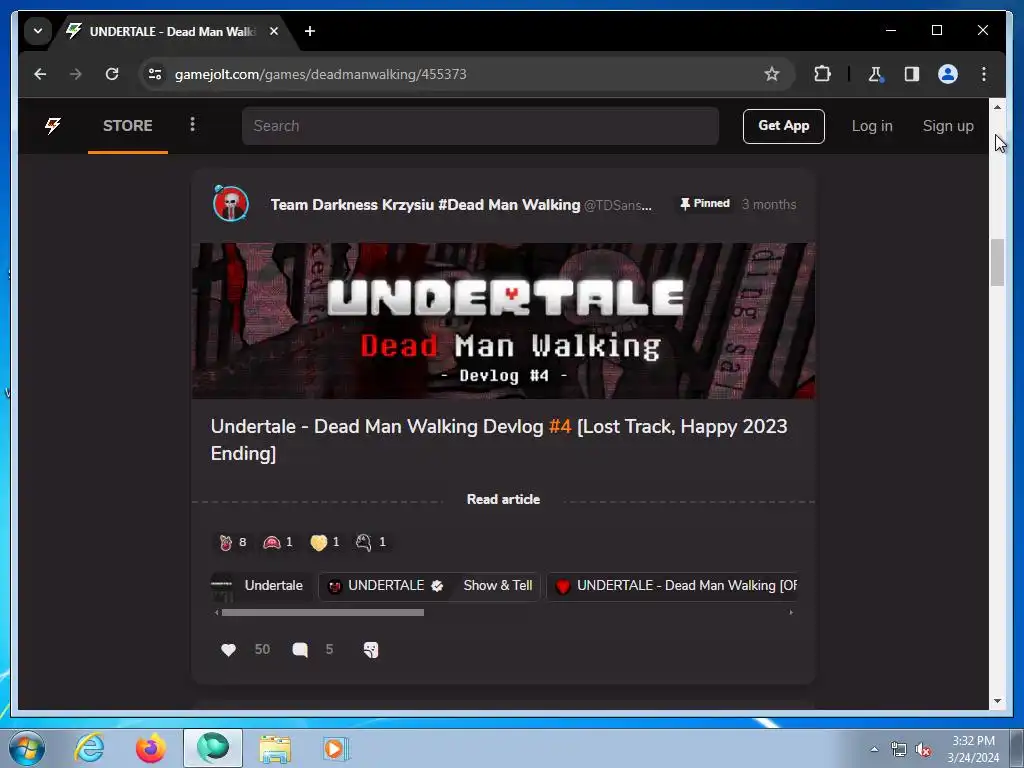Open the Devlog #4 post title
This screenshot has width=1024, height=768.
pos(499,440)
